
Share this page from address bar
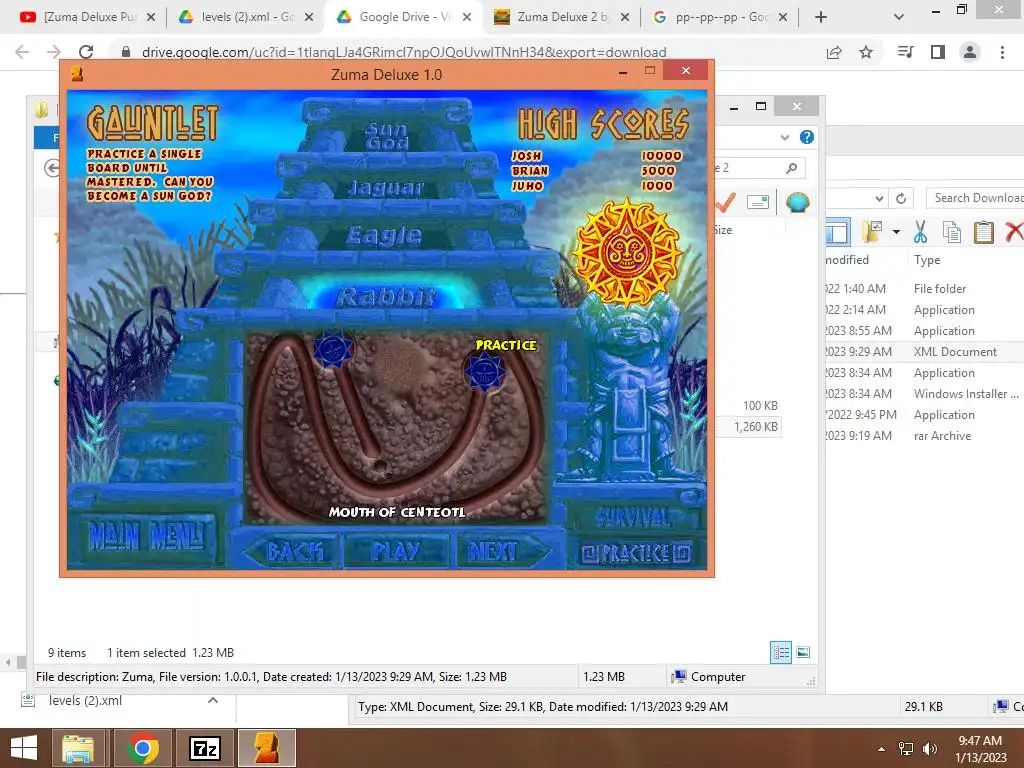click(x=834, y=52)
